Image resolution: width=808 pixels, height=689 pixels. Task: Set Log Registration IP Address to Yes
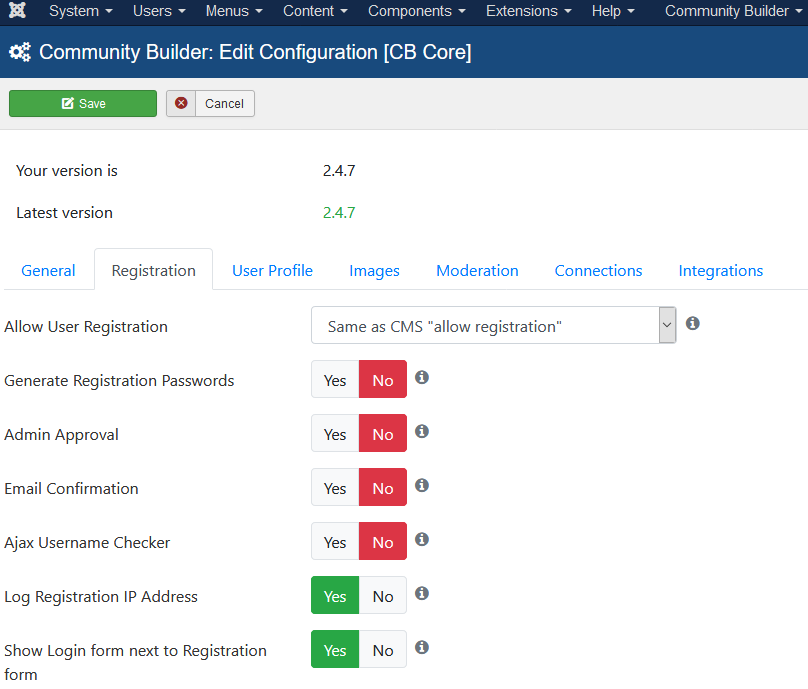tap(335, 596)
